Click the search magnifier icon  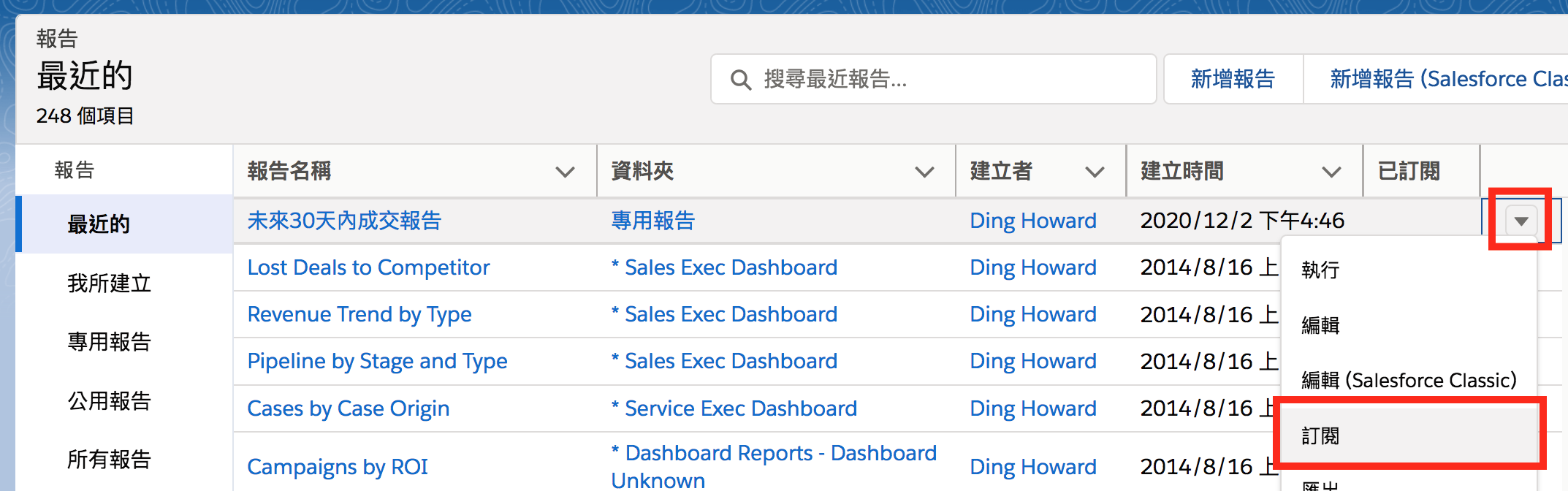click(x=741, y=79)
